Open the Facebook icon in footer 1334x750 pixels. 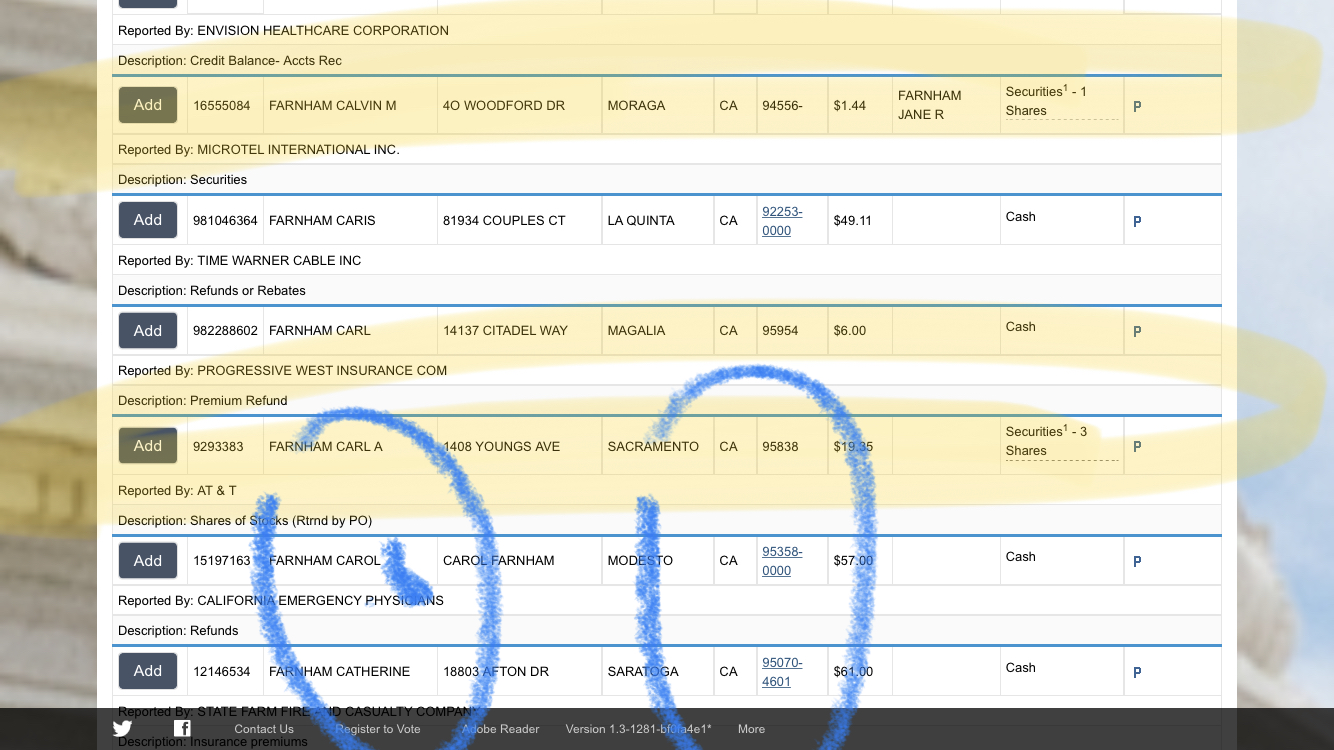point(182,729)
